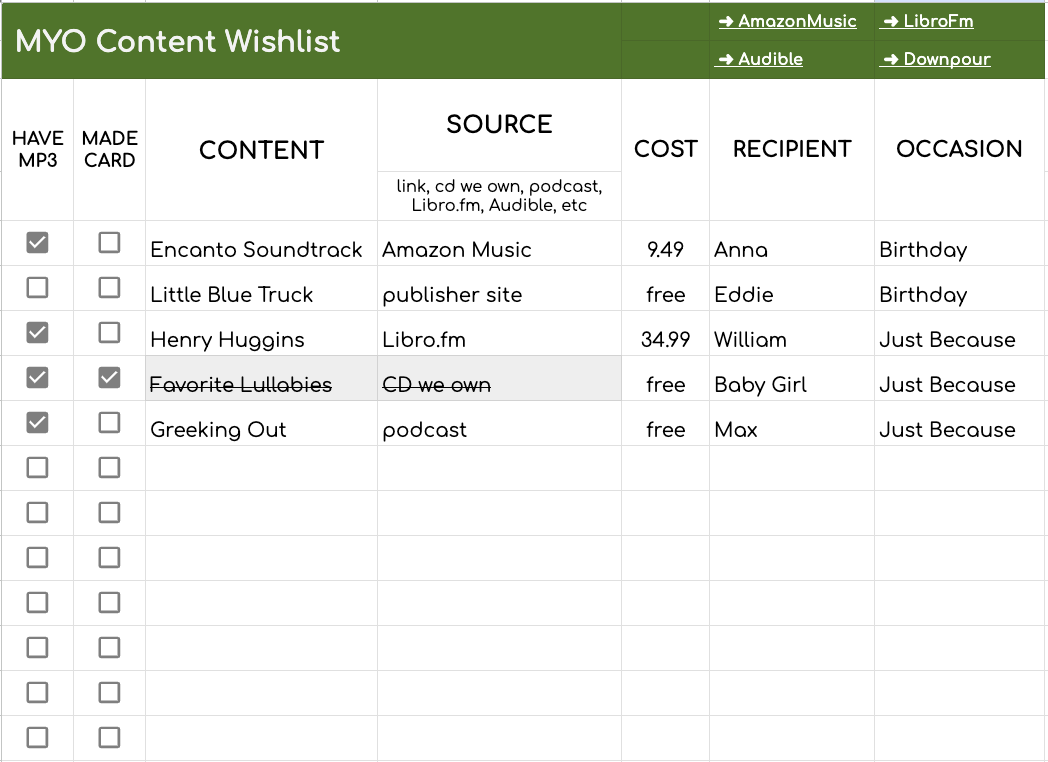The image size is (1048, 762).
Task: Select the Little Blue Truck cell
Action: click(x=261, y=289)
